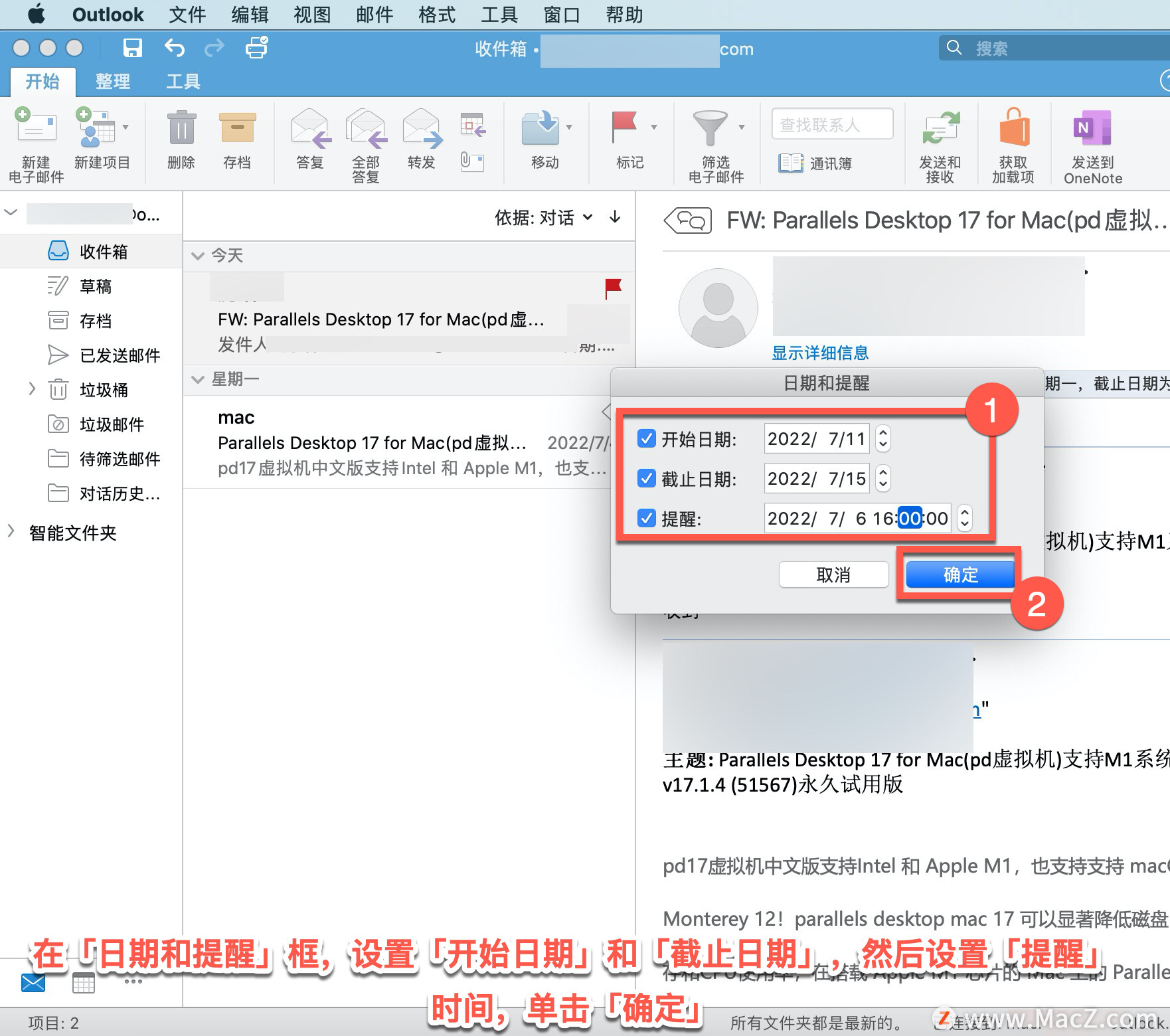Click the Filter Email (筛选电子邮件) funnel icon
Viewport: 1170px width, 1036px height.
709,127
